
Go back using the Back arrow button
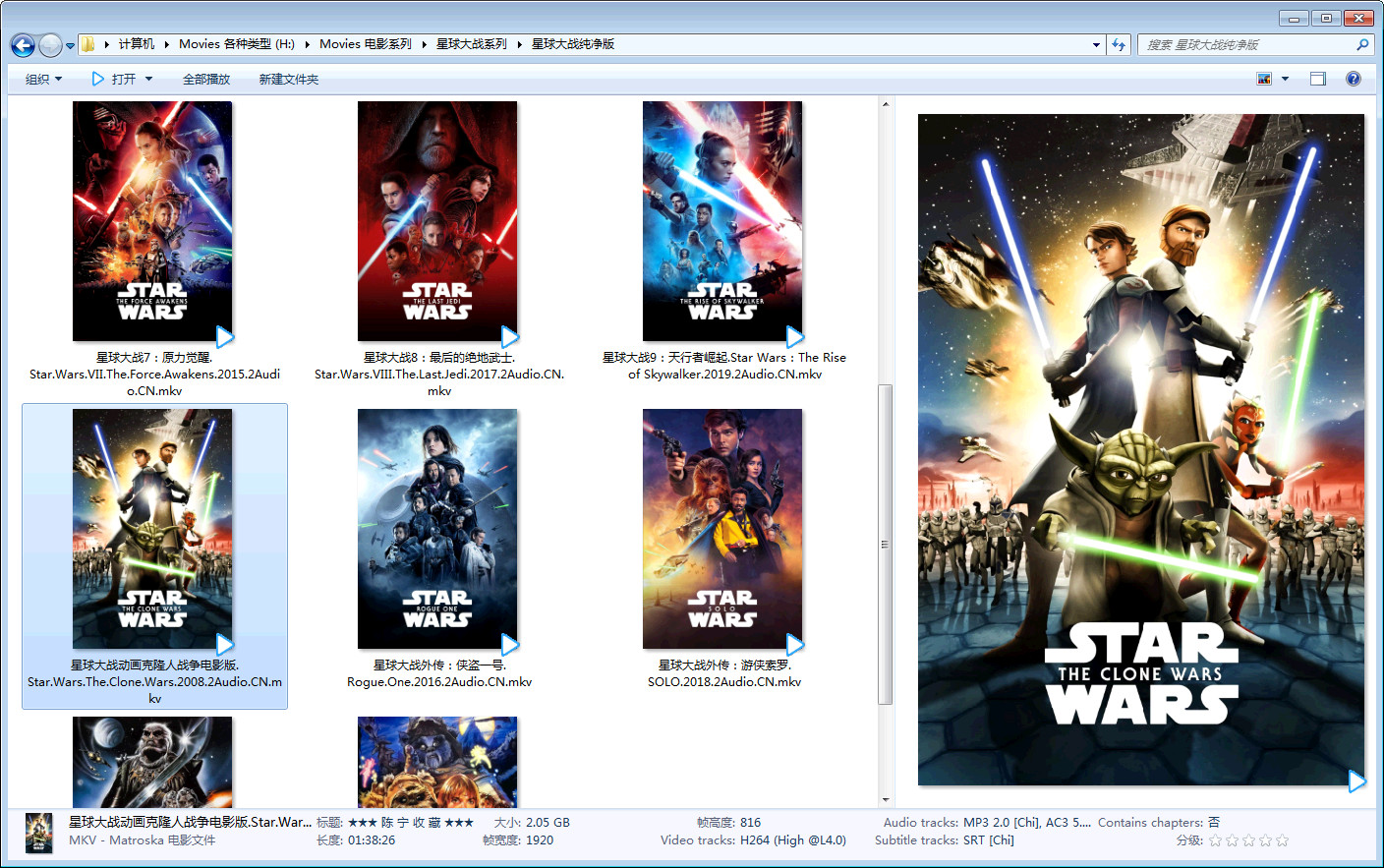23,45
